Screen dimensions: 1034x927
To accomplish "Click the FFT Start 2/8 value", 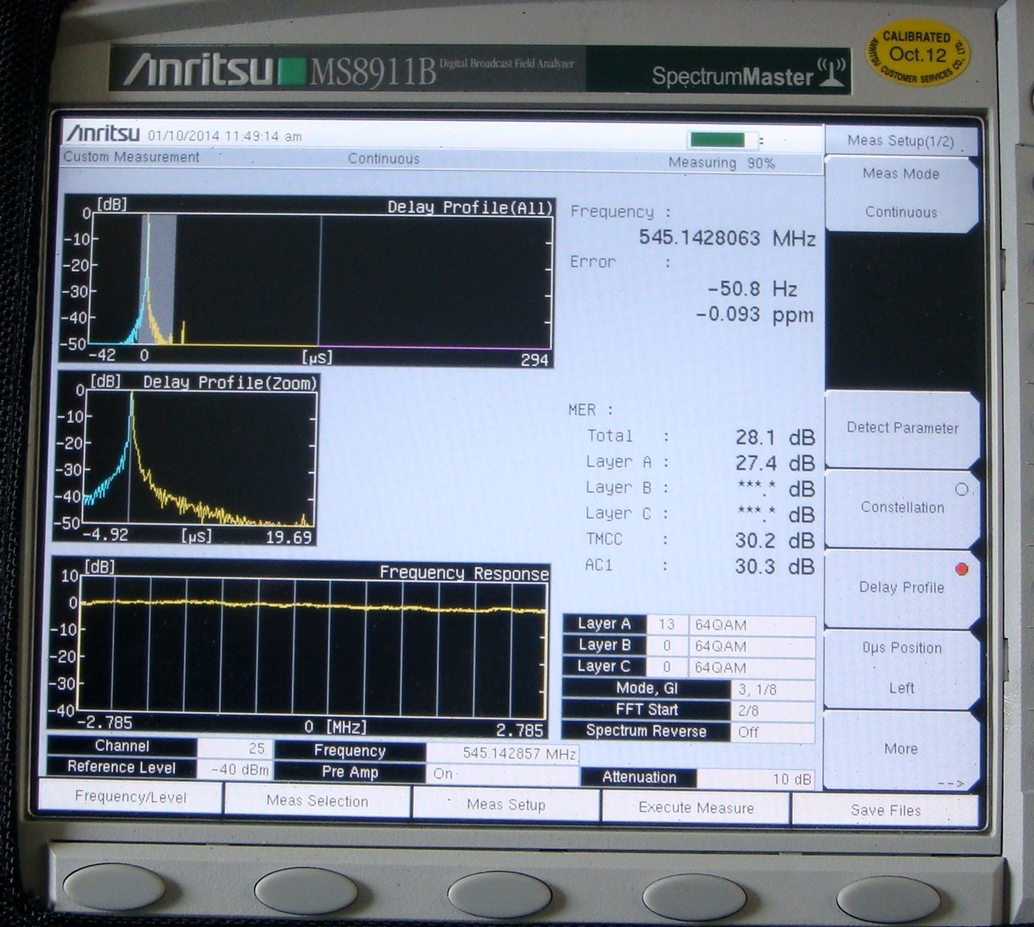I will pos(773,711).
